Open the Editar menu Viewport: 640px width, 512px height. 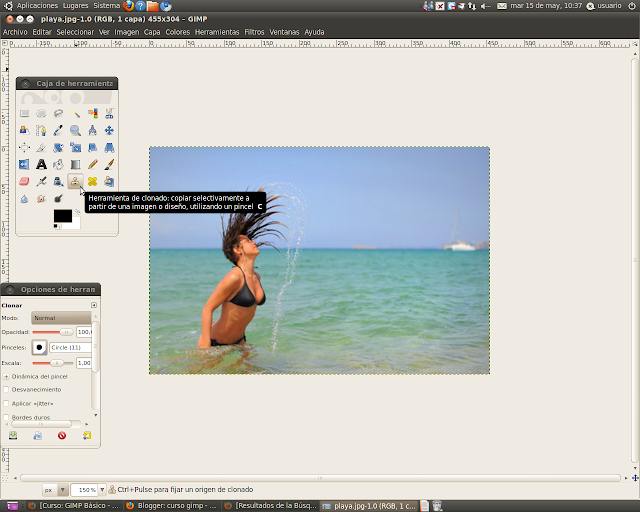coord(42,32)
